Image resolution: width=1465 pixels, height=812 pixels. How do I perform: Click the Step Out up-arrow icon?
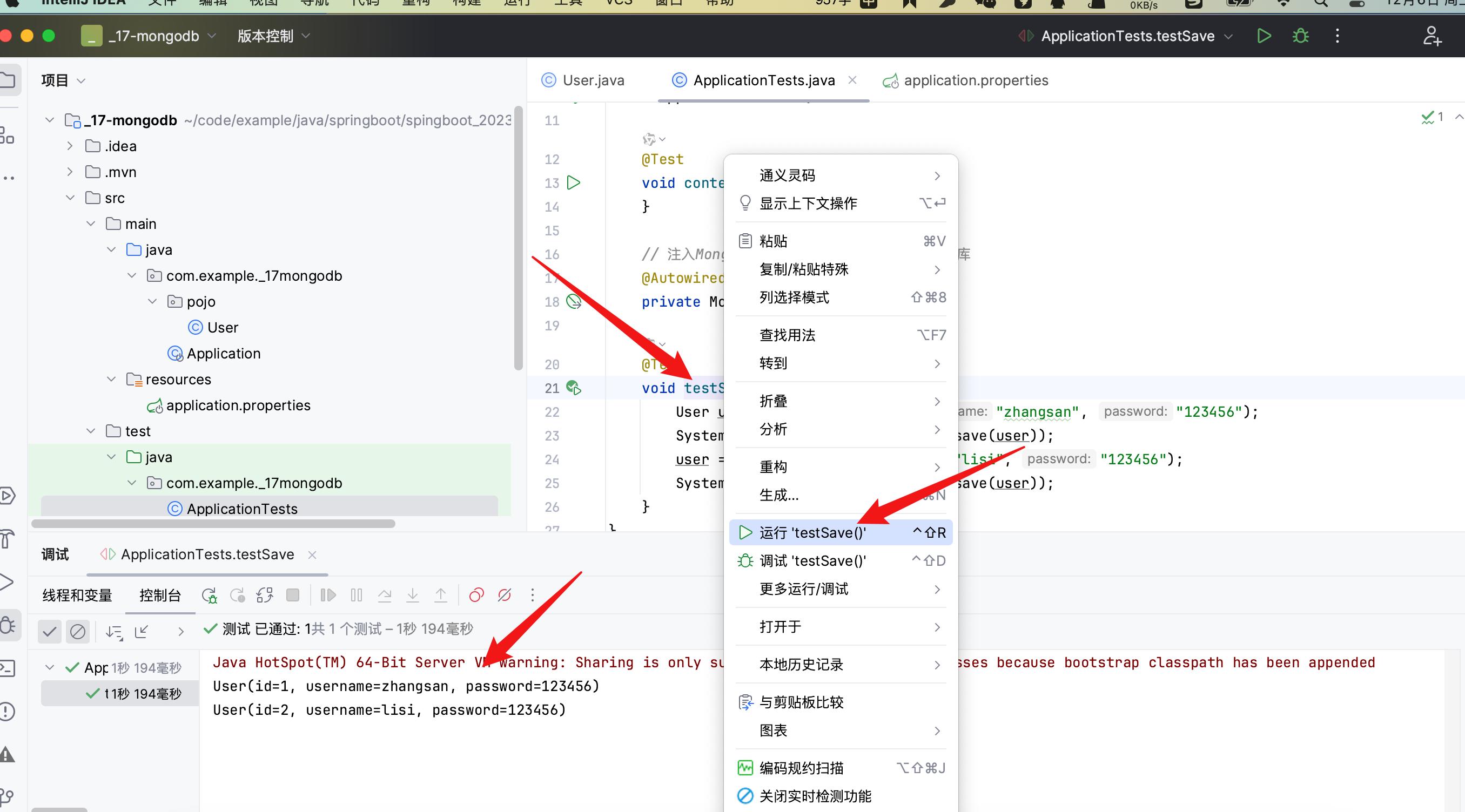click(x=441, y=595)
